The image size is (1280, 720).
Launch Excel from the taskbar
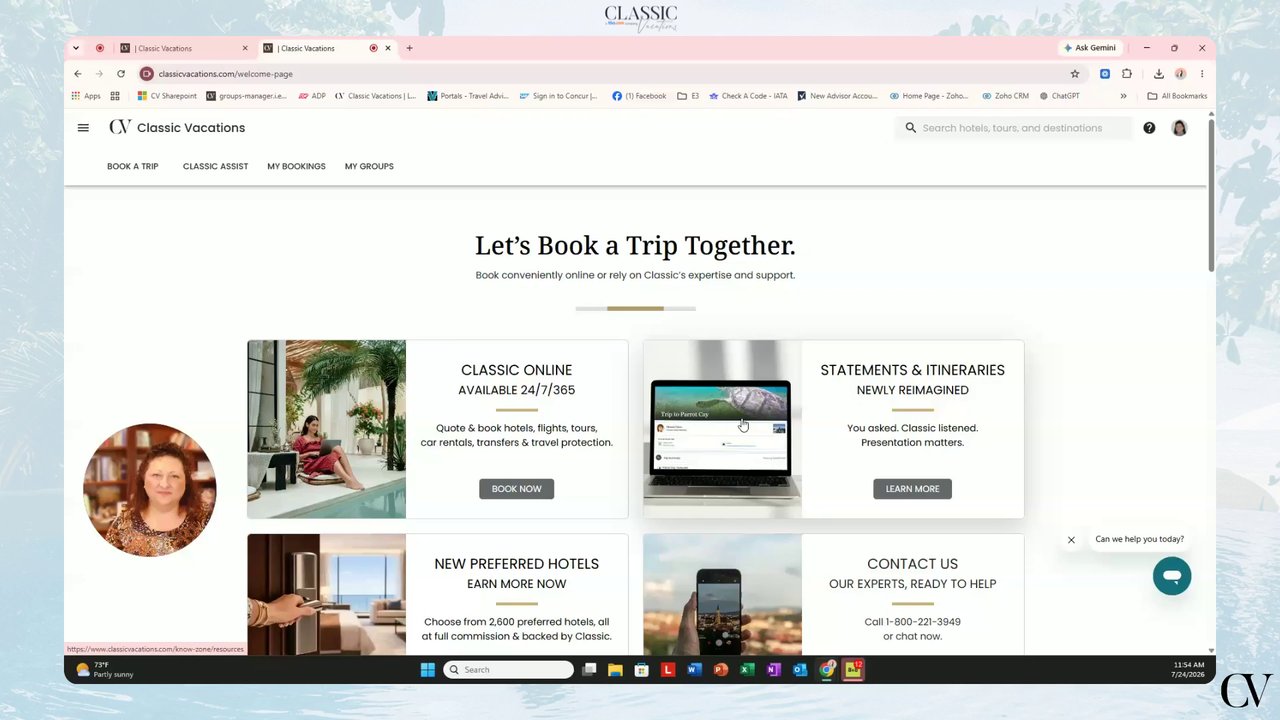[x=747, y=670]
